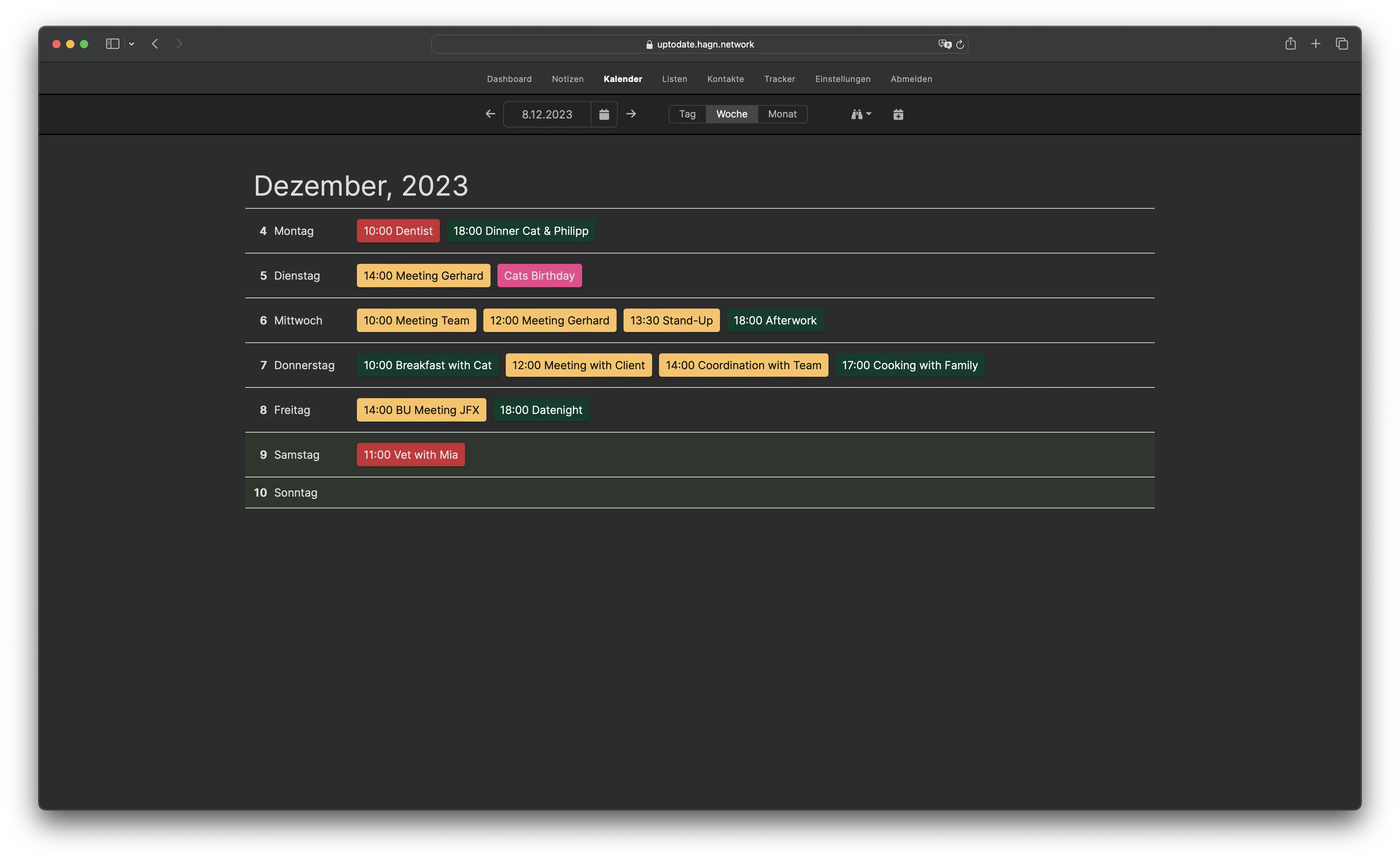This screenshot has width=1400, height=861.
Task: Open the pink Cats Birthday event
Action: (x=539, y=276)
